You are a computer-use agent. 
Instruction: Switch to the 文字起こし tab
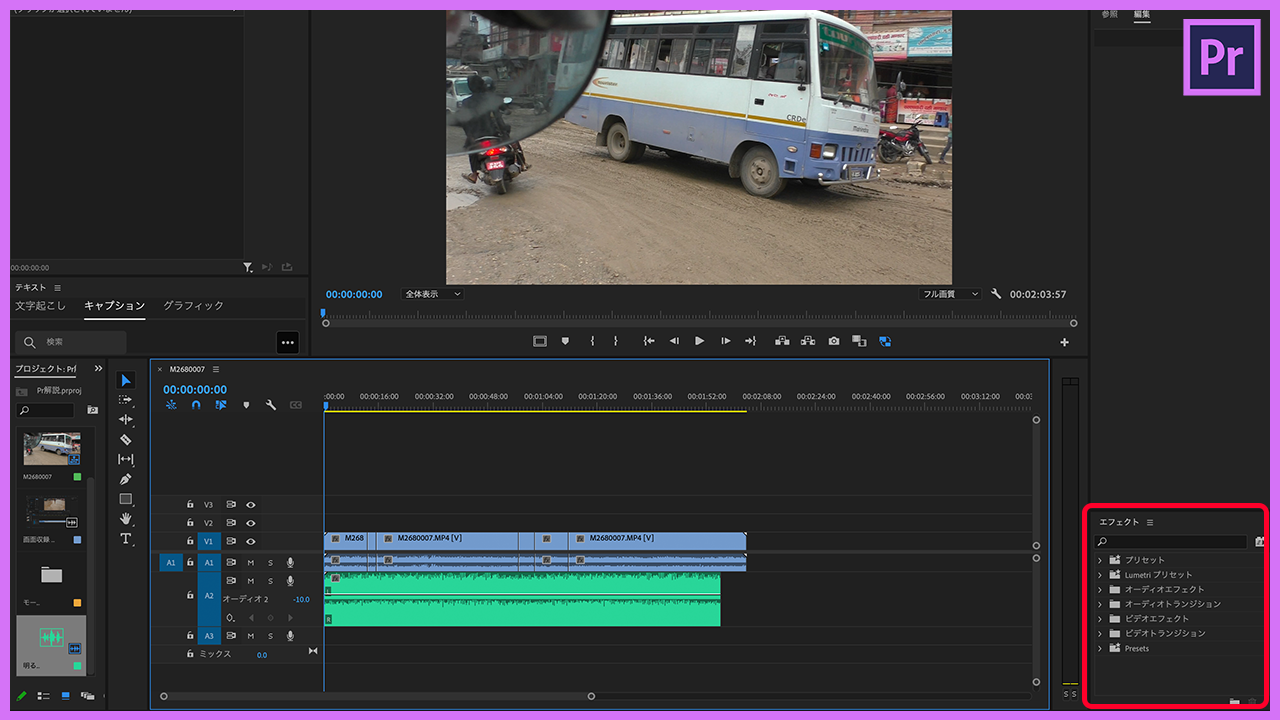click(40, 306)
